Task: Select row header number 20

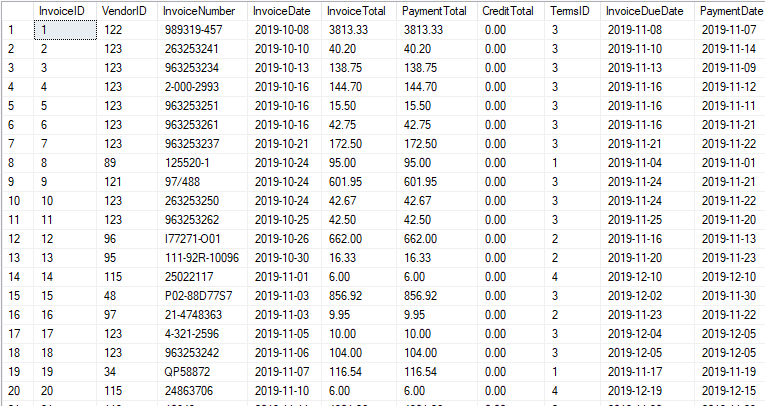Action: pyautogui.click(x=17, y=391)
